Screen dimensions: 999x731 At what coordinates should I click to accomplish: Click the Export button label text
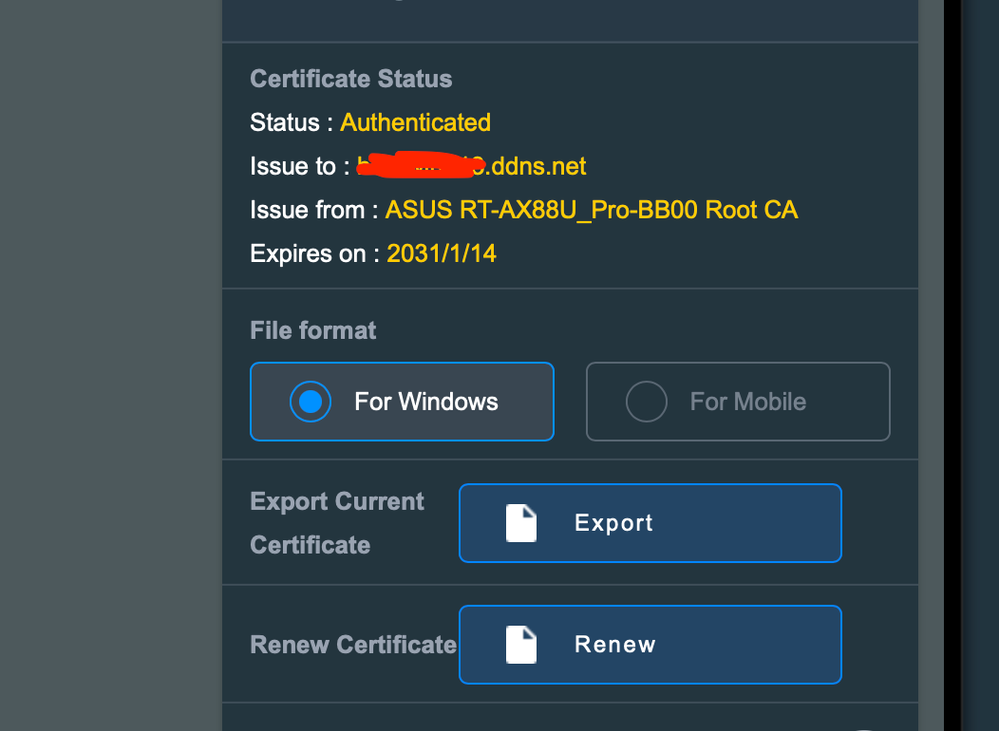pyautogui.click(x=614, y=523)
